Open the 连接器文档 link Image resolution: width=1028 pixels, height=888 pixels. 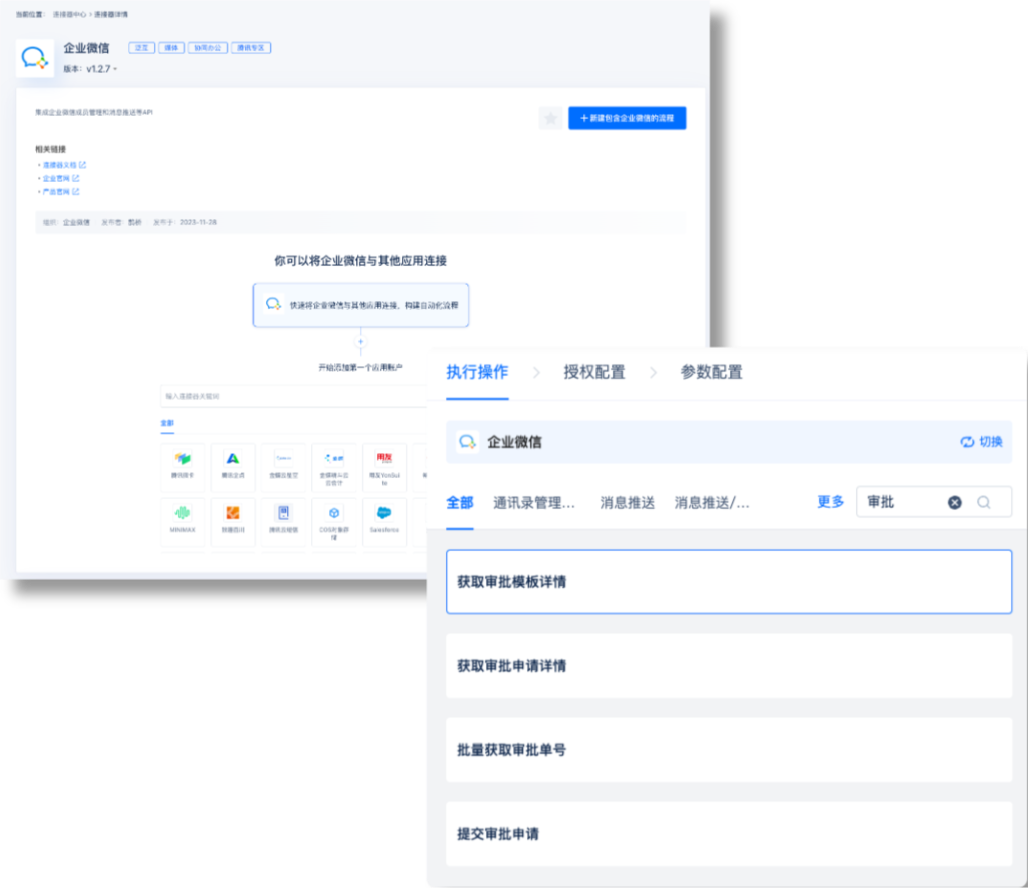click(64, 165)
